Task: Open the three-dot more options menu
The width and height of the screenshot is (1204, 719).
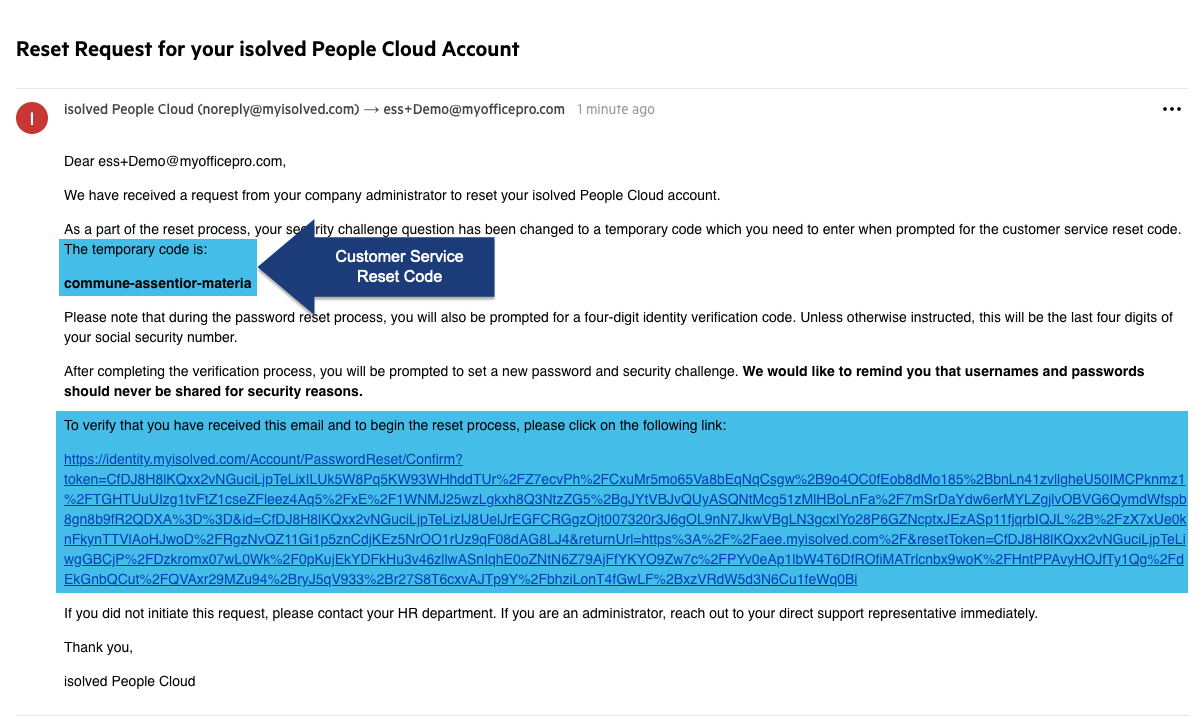Action: 1172,110
